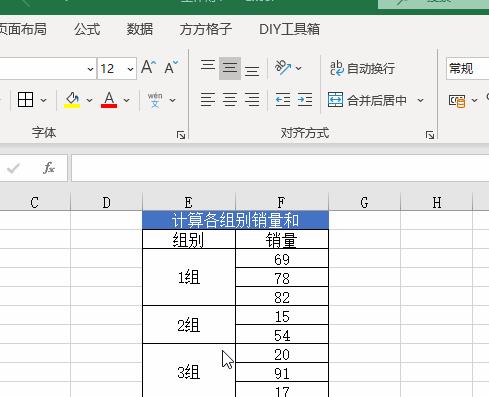This screenshot has width=489, height=397.
Task: Select the 组别 header cell
Action: (x=189, y=239)
